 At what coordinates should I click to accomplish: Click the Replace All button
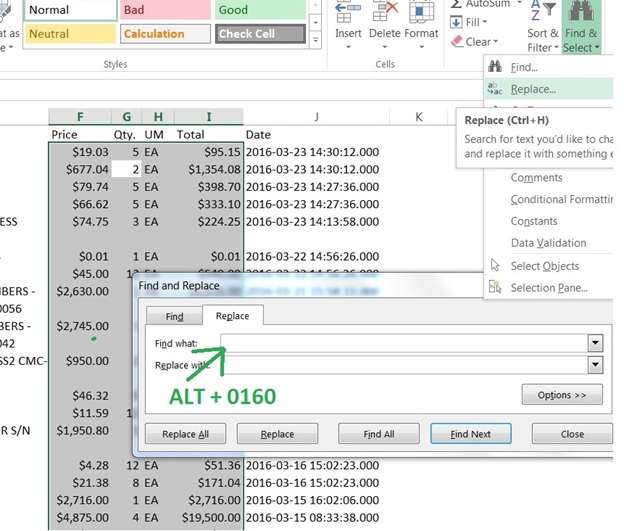[x=185, y=434]
